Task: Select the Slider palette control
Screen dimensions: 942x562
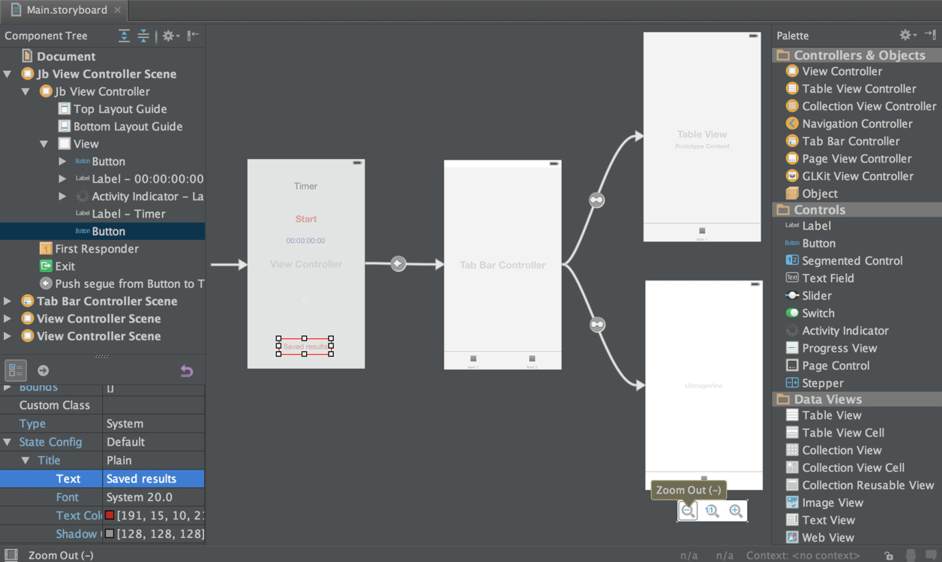Action: click(x=809, y=296)
